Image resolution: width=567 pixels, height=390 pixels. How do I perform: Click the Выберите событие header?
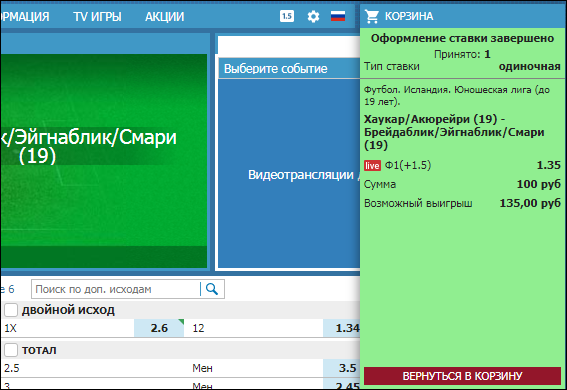click(x=289, y=68)
